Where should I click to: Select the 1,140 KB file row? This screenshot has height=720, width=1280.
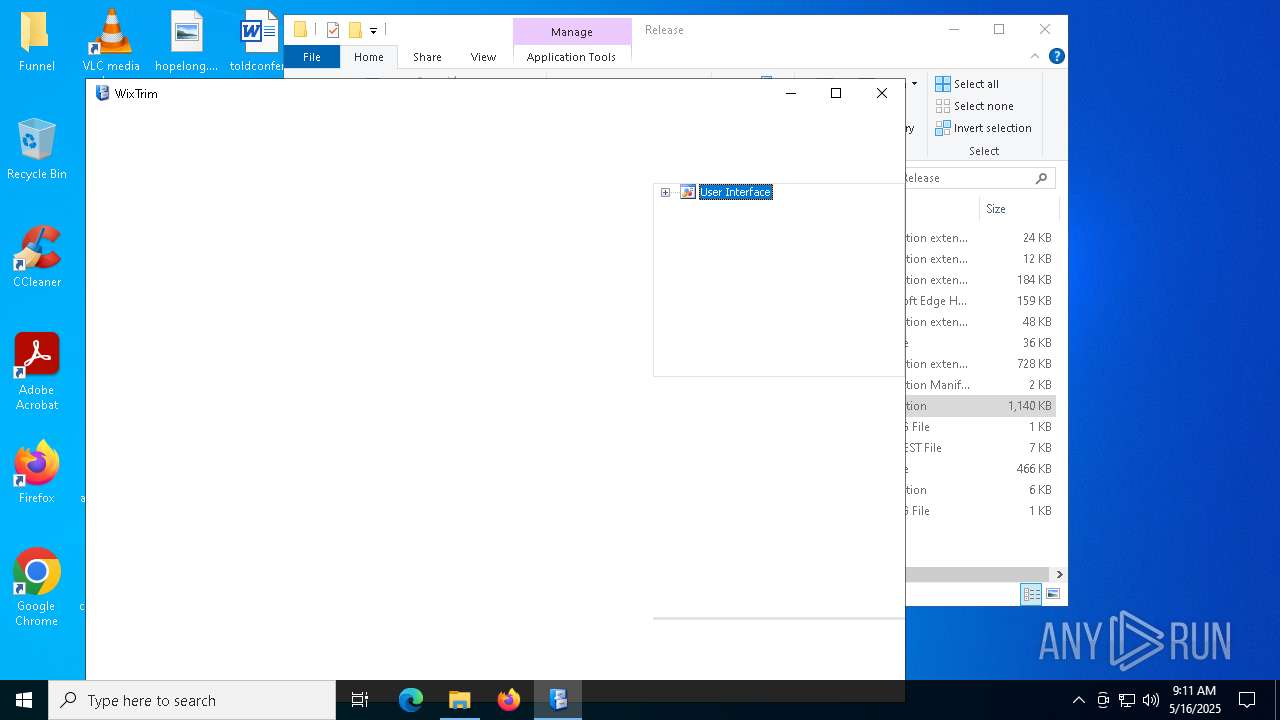point(980,406)
